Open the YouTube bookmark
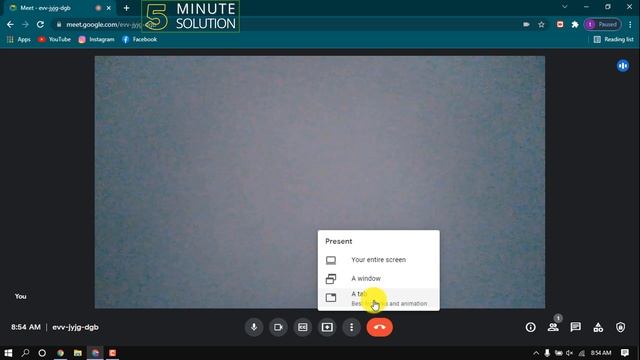 tap(54, 39)
